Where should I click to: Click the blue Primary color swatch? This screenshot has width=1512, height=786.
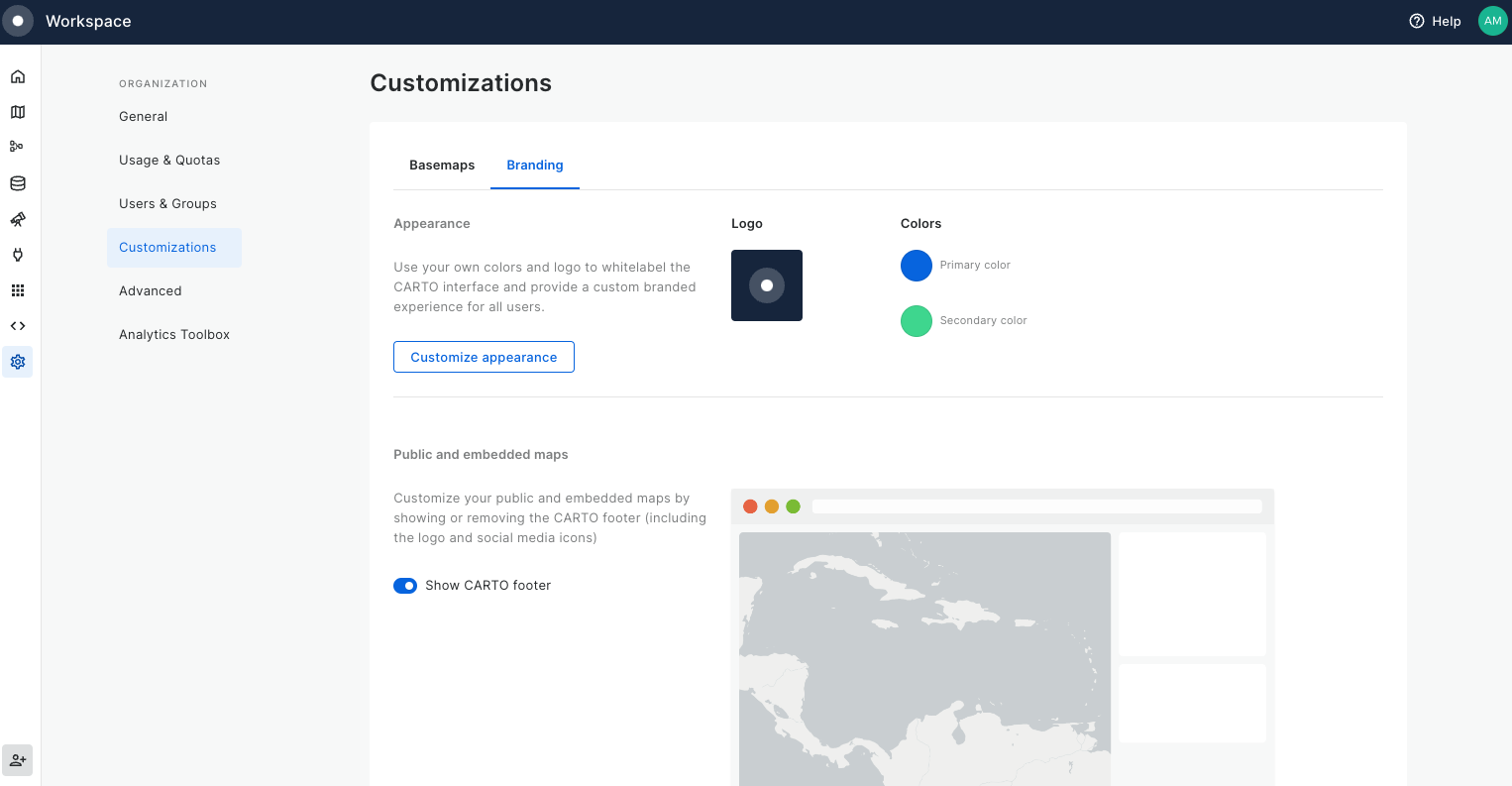point(916,266)
